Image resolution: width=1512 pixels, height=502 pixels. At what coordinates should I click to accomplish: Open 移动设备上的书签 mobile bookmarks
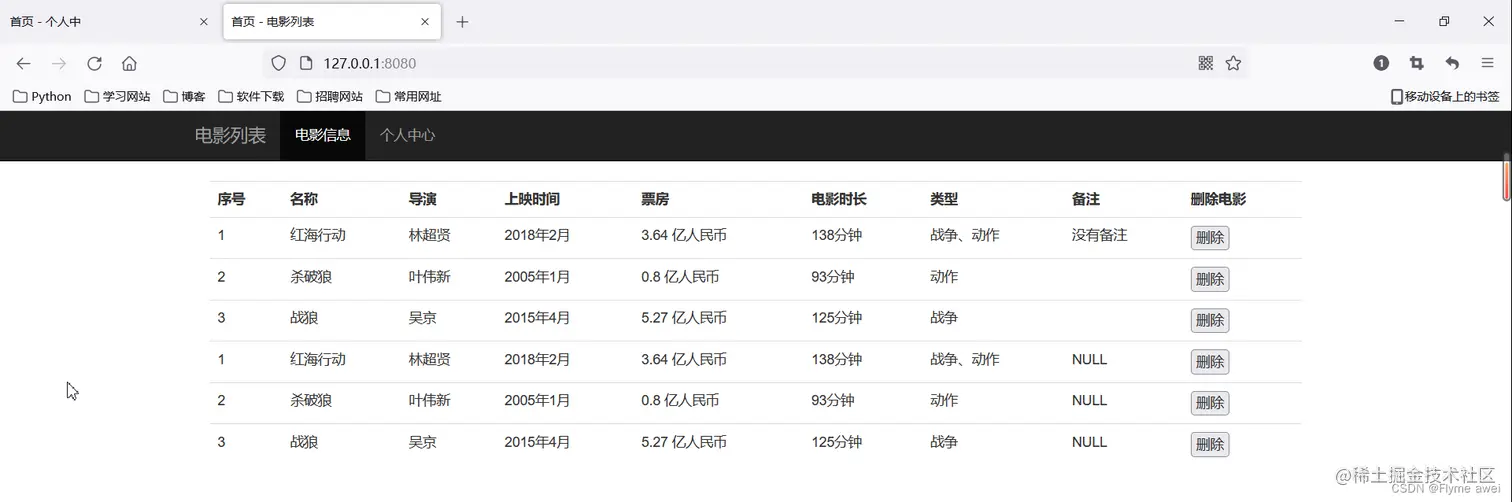(x=1445, y=96)
